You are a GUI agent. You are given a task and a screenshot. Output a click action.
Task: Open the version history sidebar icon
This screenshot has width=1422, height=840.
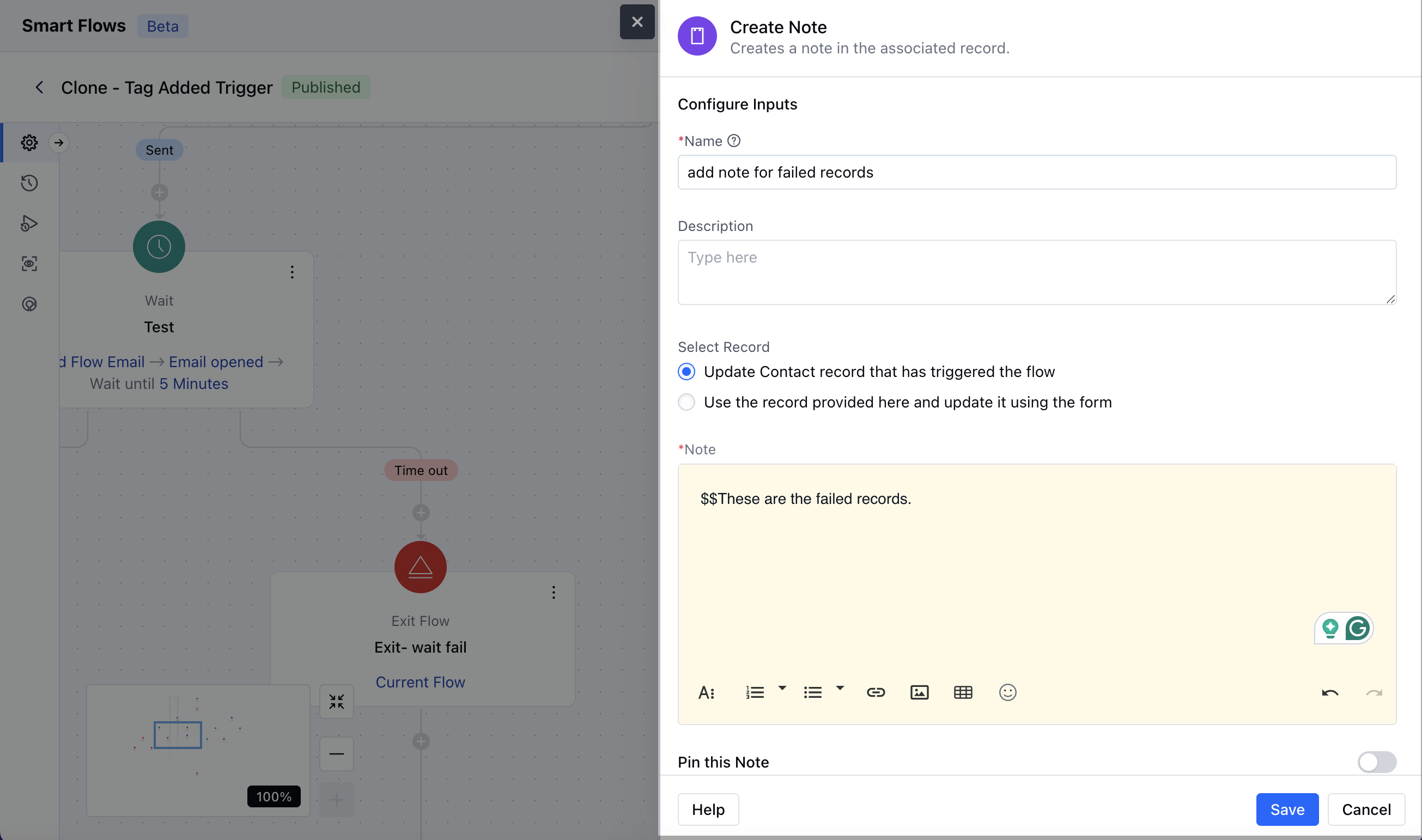click(x=29, y=183)
